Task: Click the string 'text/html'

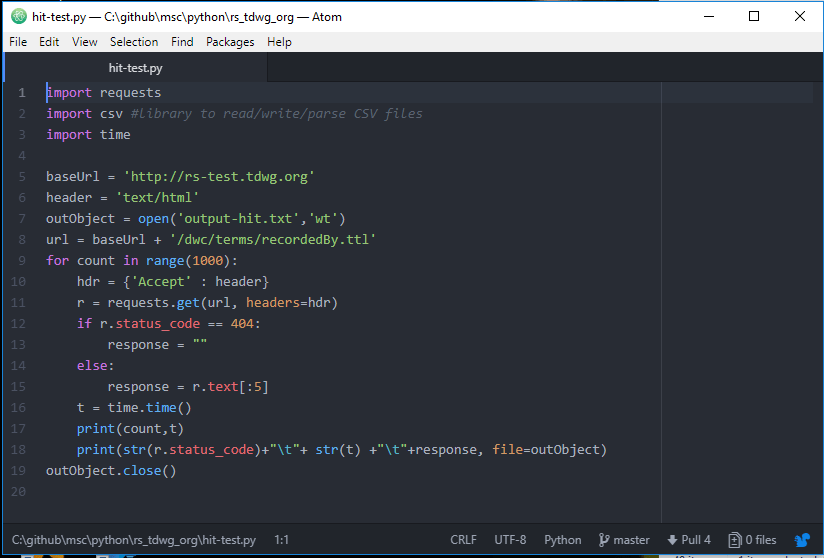Action: pyautogui.click(x=158, y=198)
